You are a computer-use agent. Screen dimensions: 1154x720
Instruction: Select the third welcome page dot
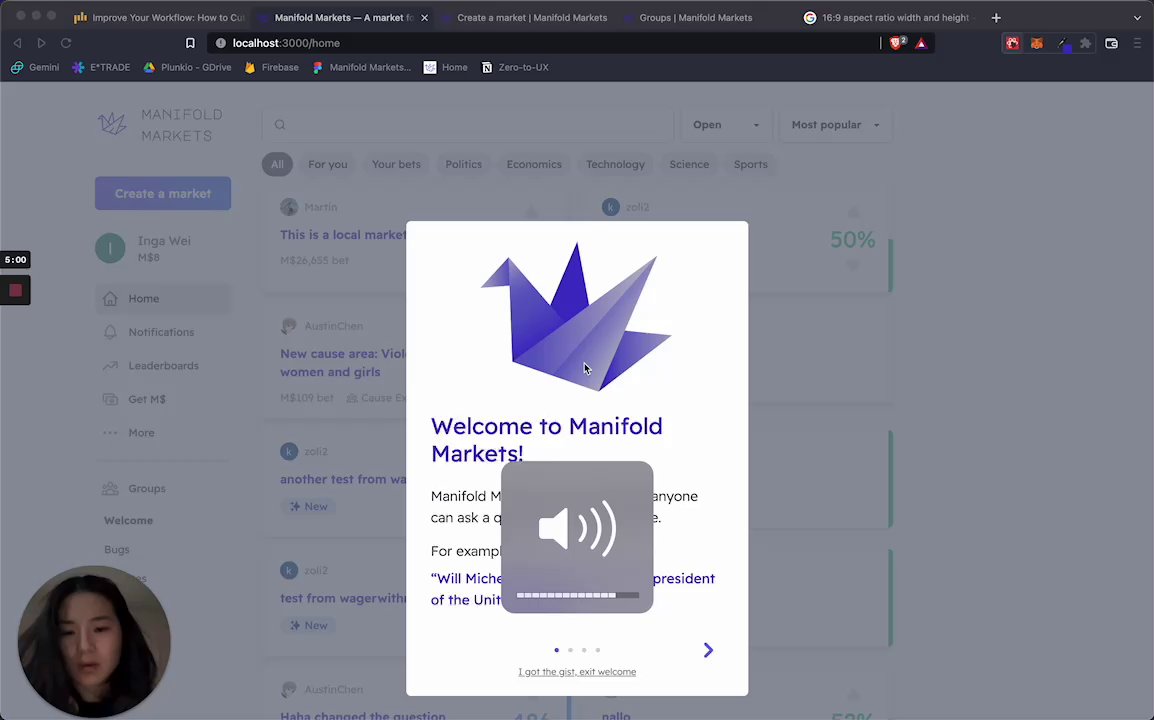click(584, 650)
